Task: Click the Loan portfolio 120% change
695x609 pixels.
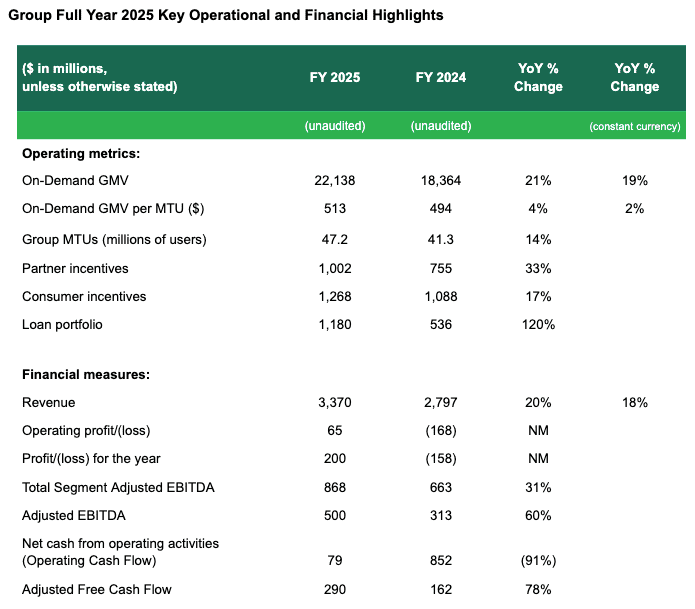Action: tap(538, 324)
